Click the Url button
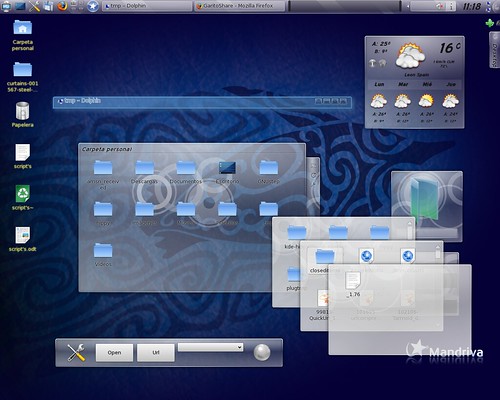The height and width of the screenshot is (400, 500). click(156, 353)
